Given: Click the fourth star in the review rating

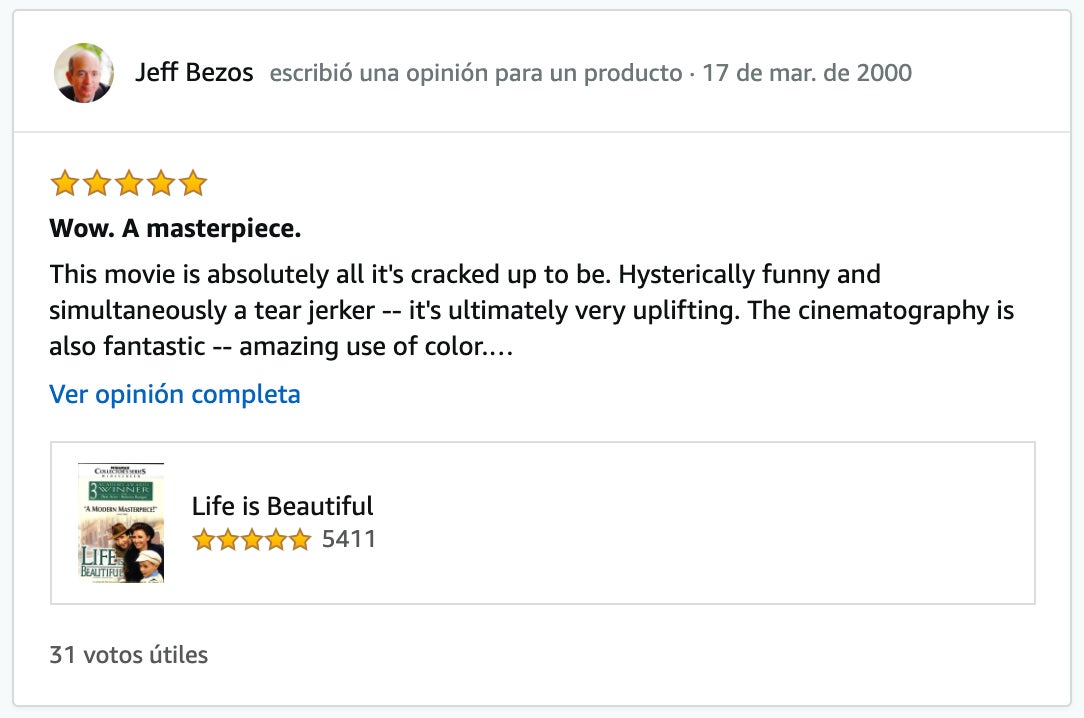Looking at the screenshot, I should pyautogui.click(x=161, y=183).
